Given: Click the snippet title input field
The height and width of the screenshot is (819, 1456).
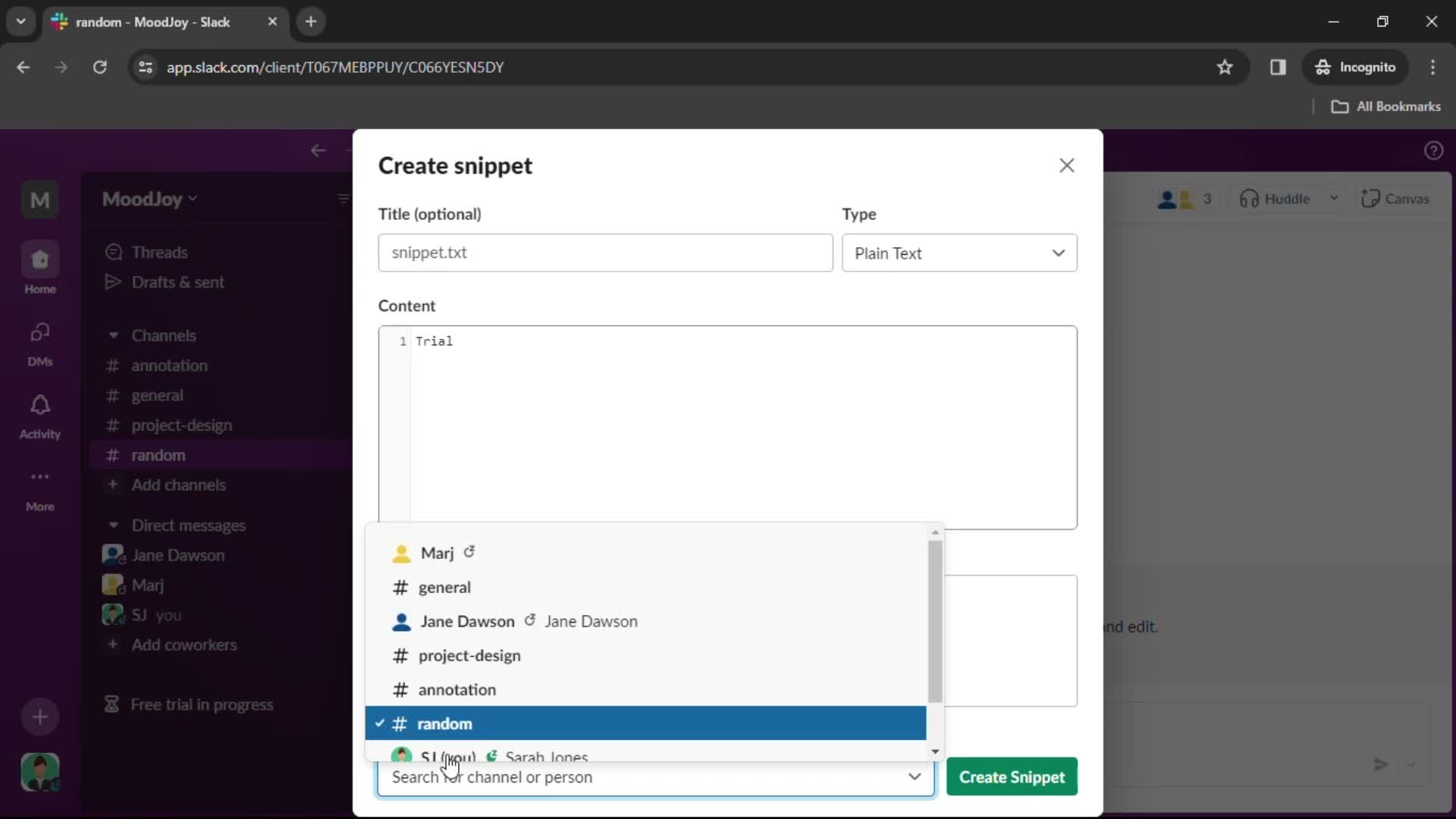Looking at the screenshot, I should point(606,252).
